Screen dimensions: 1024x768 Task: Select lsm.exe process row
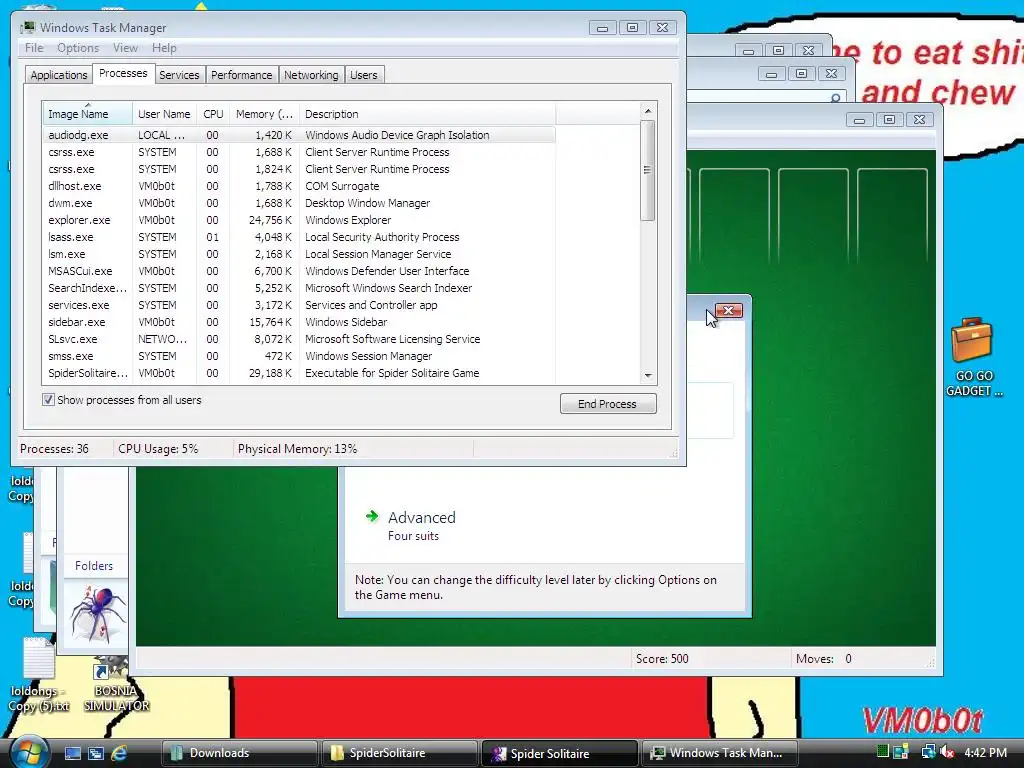coord(299,254)
